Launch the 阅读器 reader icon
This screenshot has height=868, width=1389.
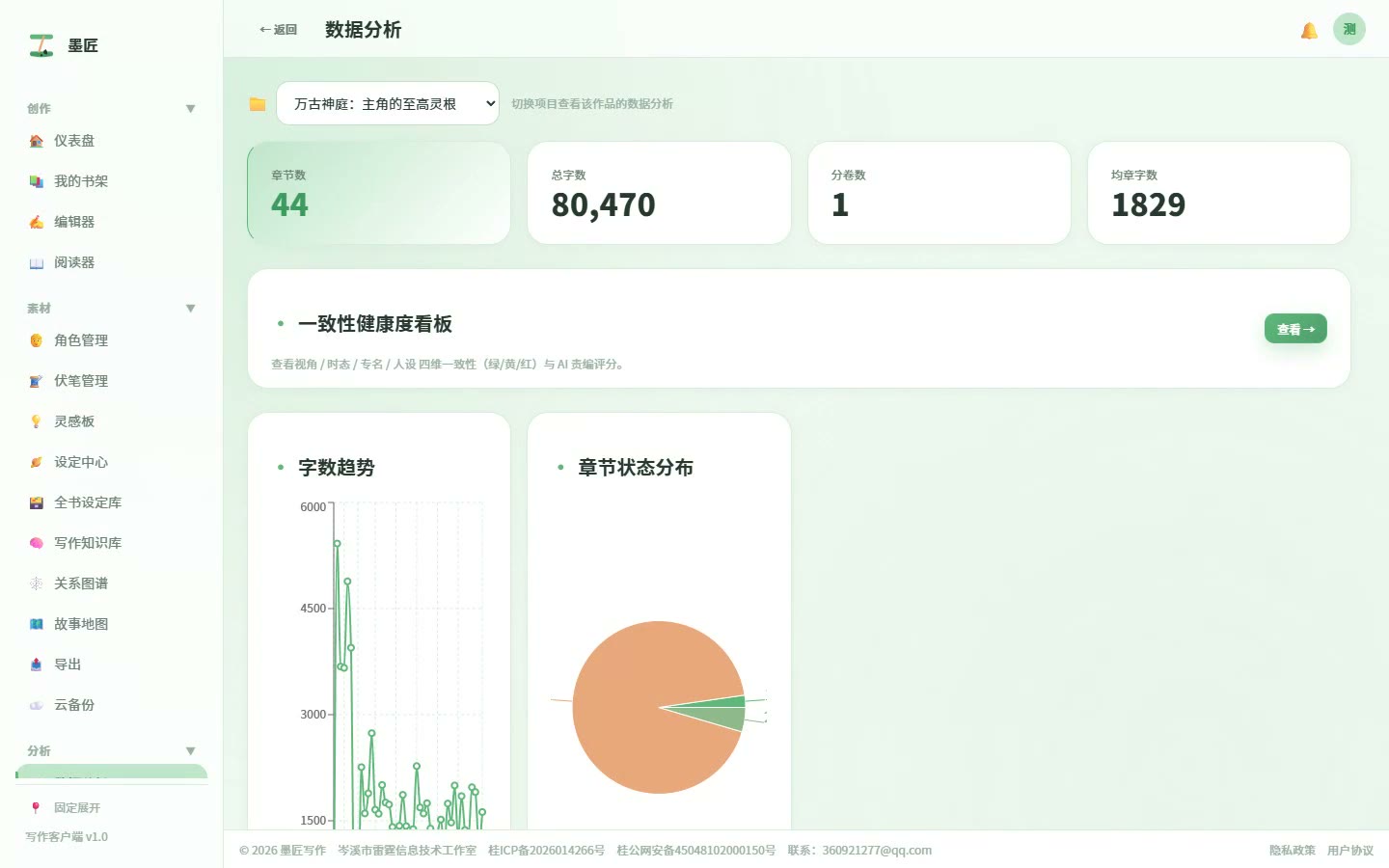(x=36, y=262)
